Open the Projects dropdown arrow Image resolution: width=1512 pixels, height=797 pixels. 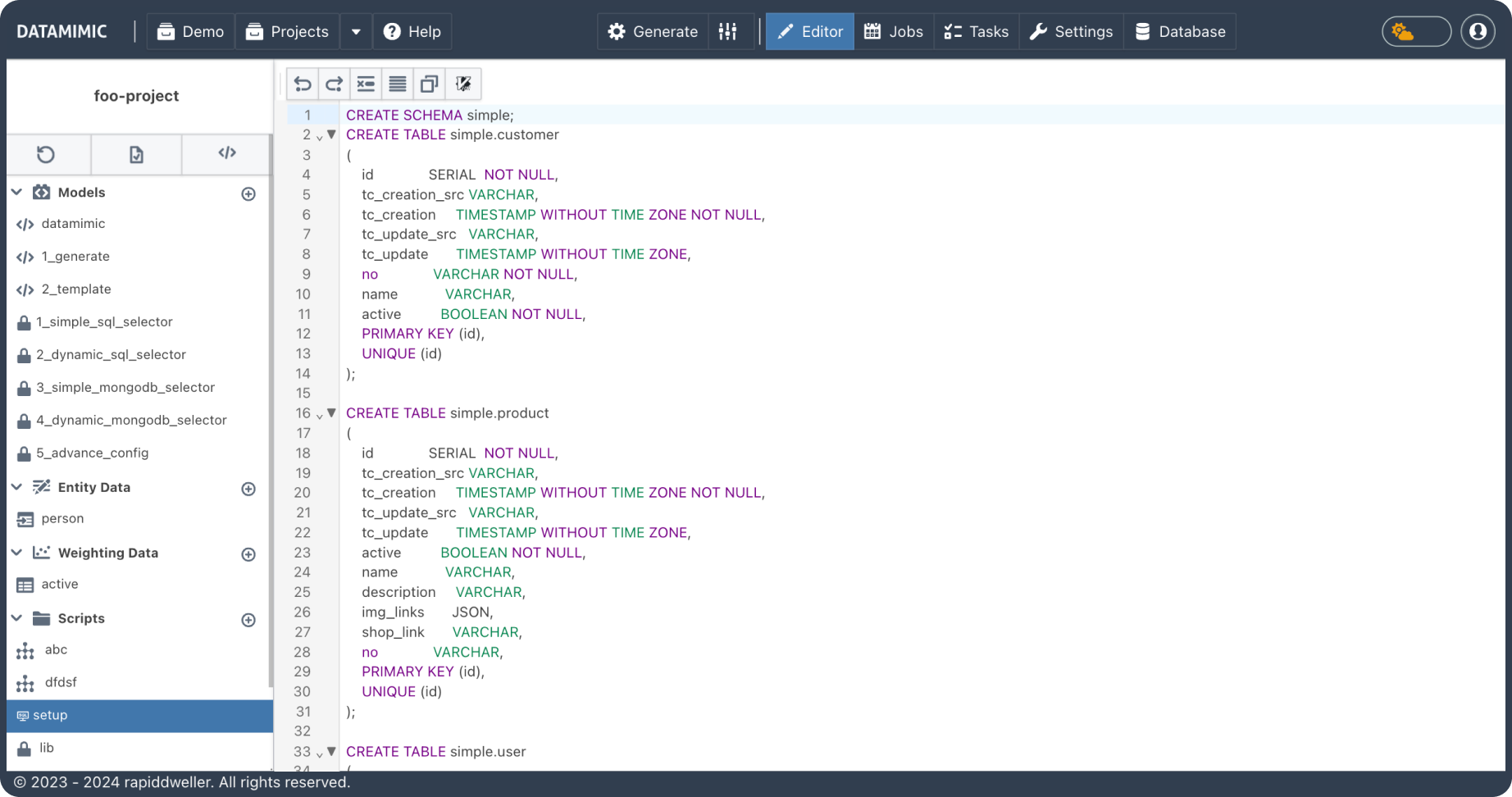coord(356,31)
